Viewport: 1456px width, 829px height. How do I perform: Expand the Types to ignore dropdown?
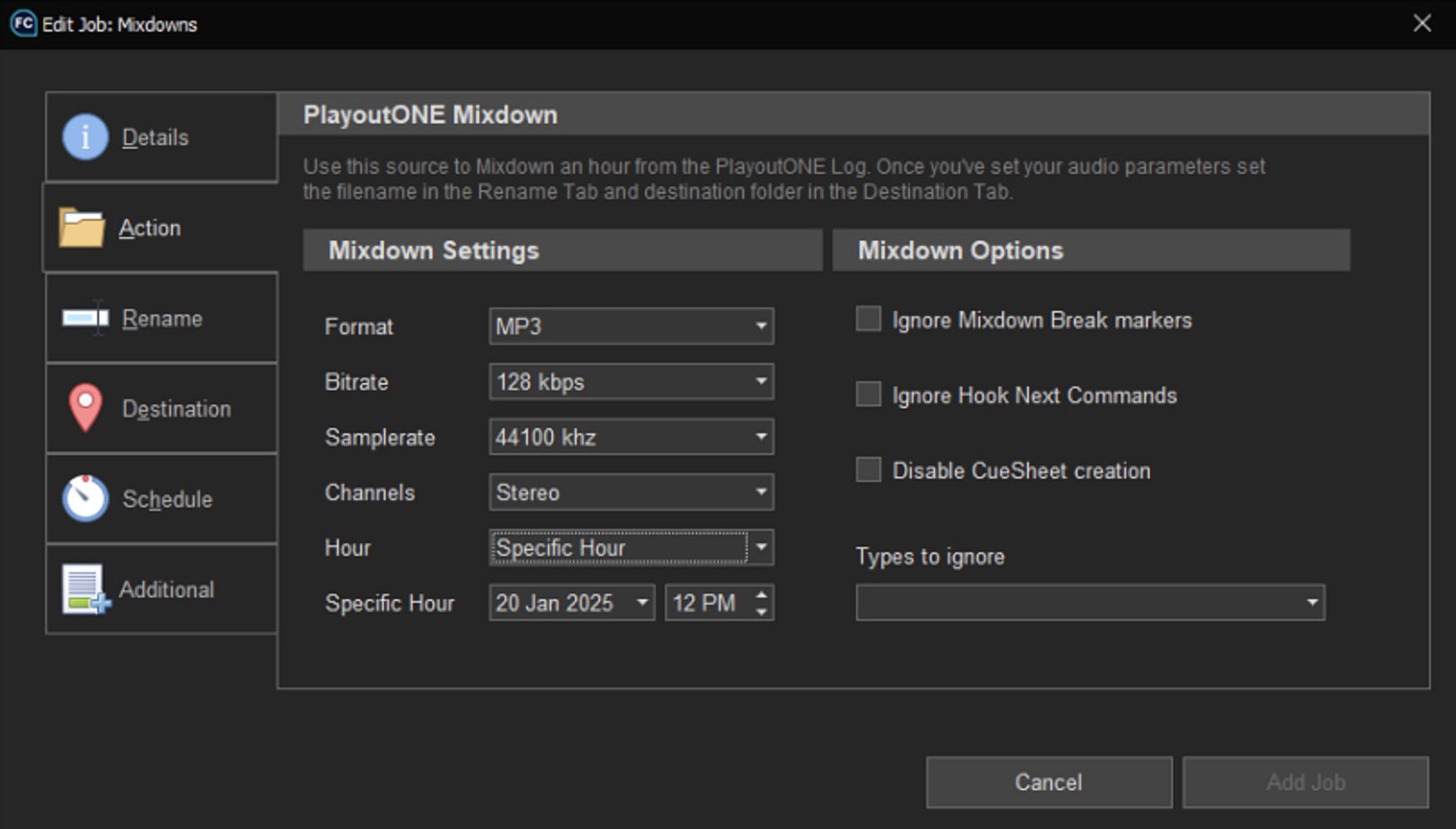click(1090, 603)
